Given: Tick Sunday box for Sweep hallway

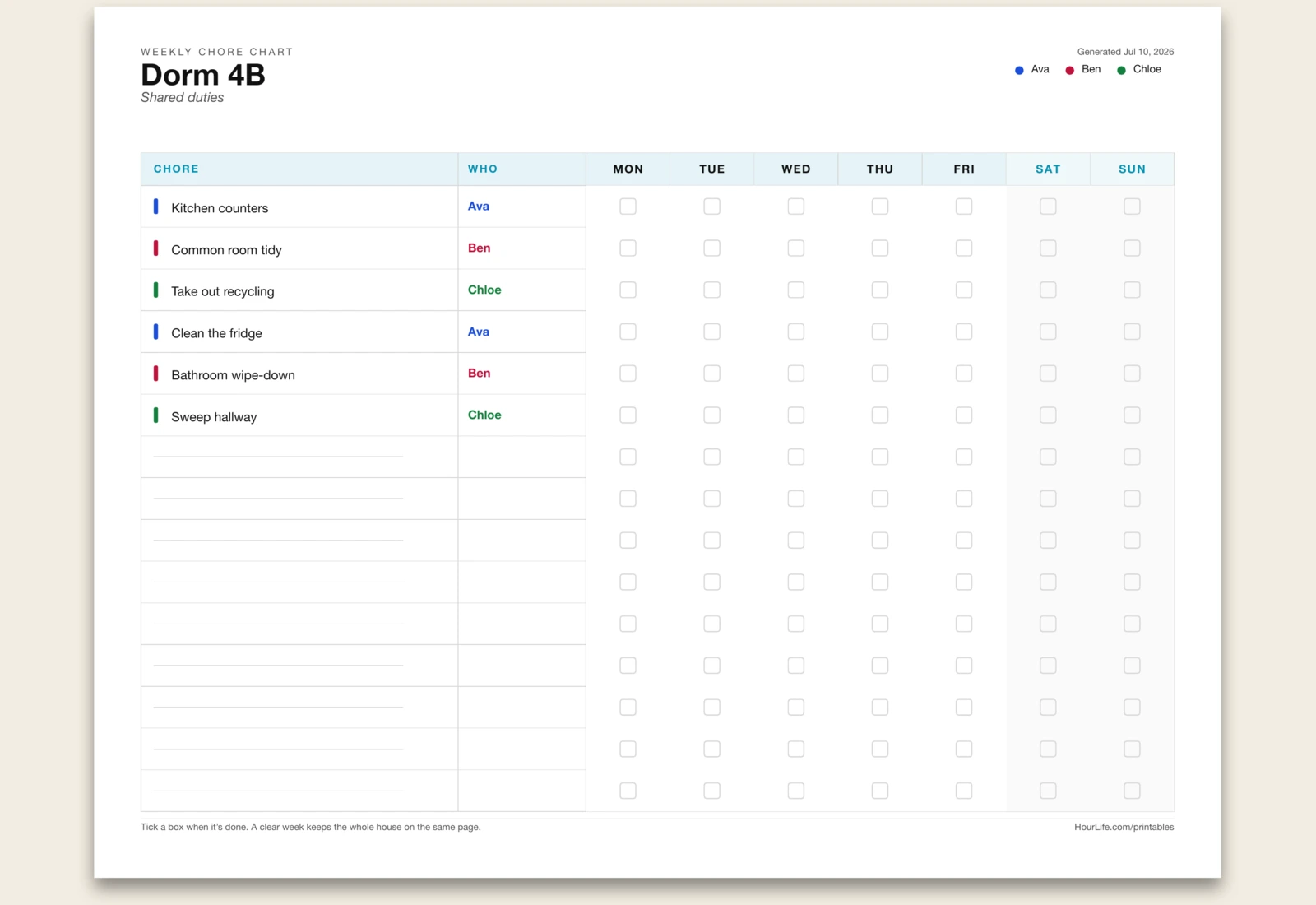Looking at the screenshot, I should [1132, 415].
